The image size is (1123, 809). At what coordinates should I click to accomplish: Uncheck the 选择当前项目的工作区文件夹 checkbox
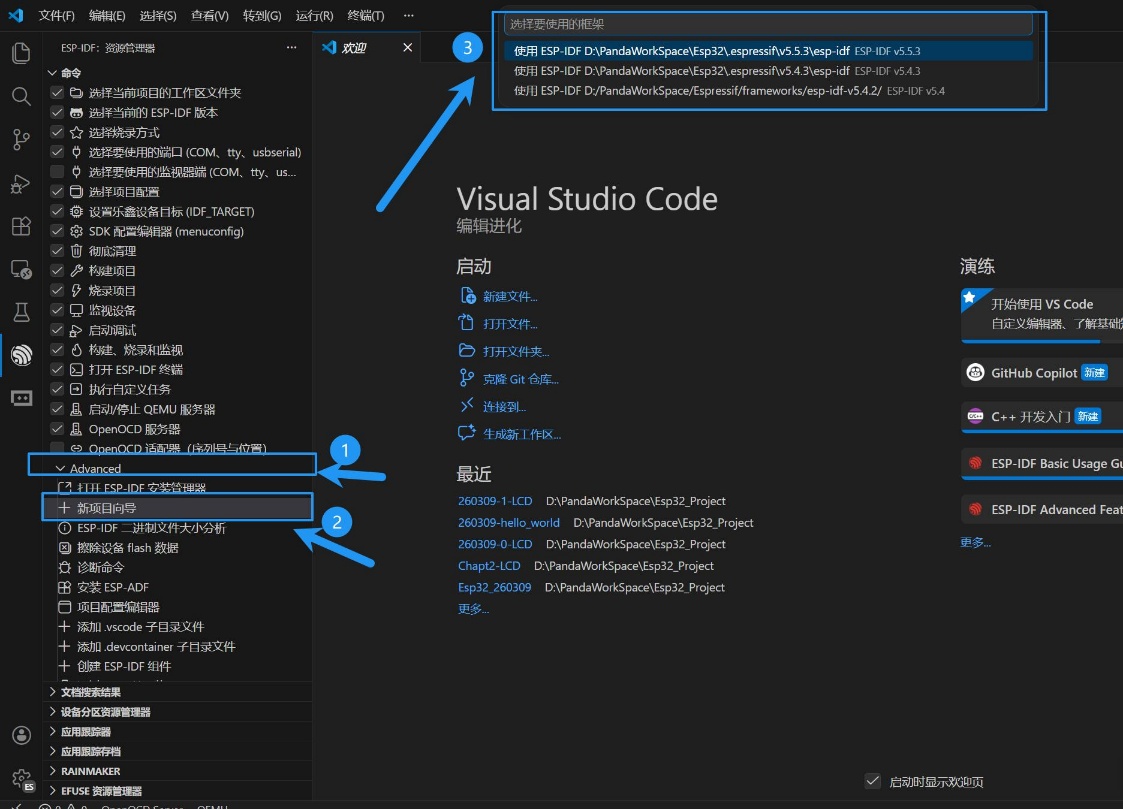coord(57,92)
